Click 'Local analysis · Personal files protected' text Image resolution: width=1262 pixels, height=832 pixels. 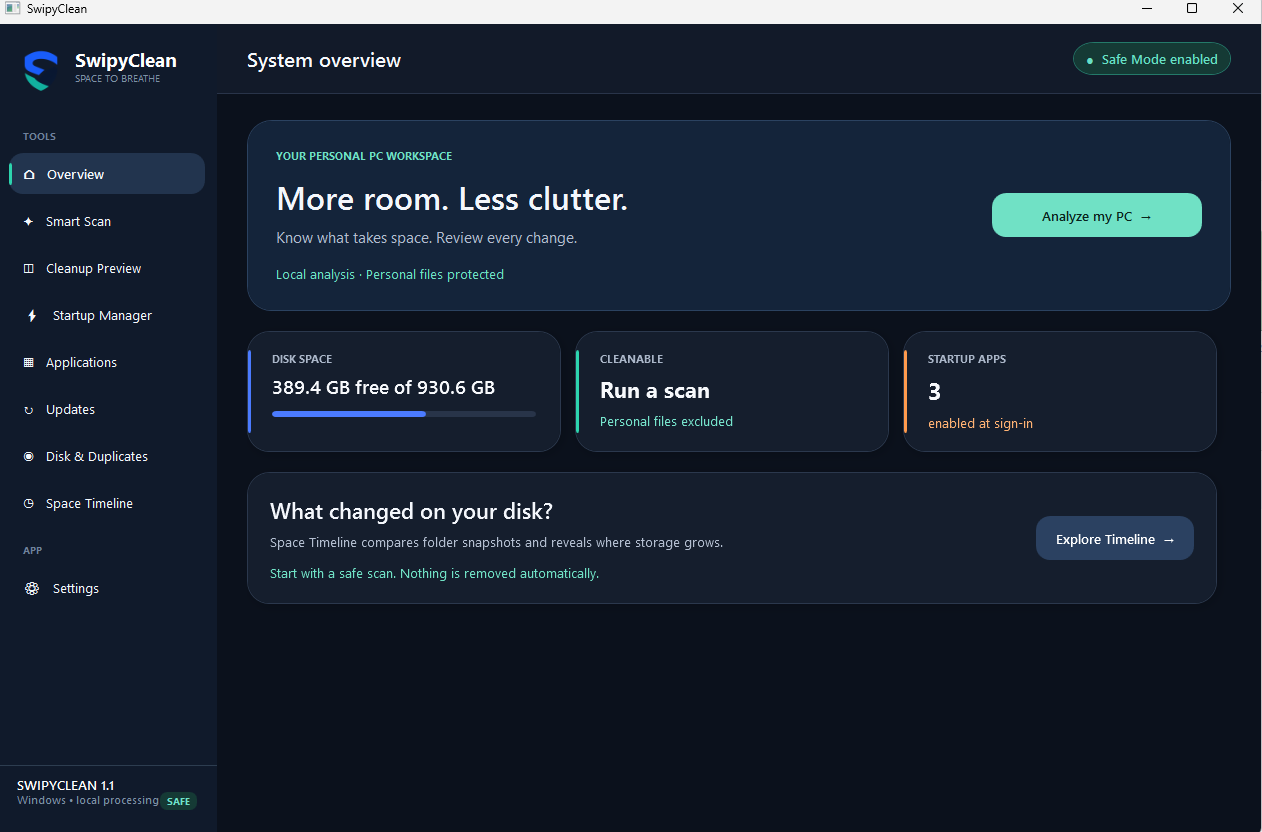(x=390, y=274)
